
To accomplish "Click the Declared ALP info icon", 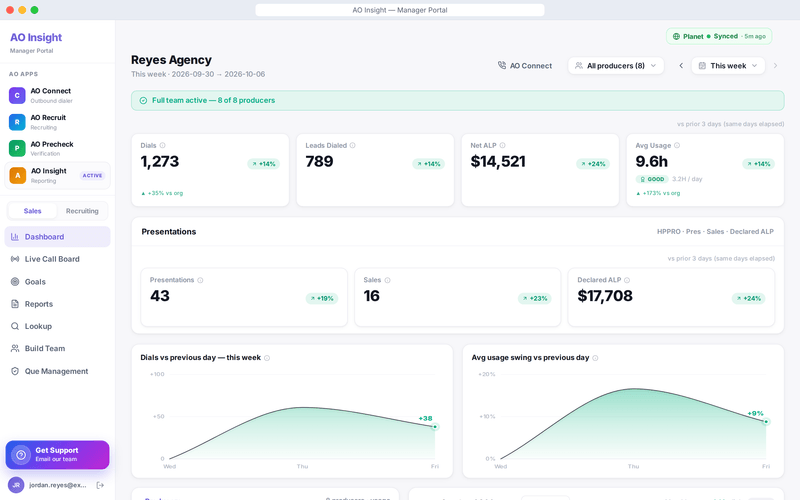I will tap(627, 280).
